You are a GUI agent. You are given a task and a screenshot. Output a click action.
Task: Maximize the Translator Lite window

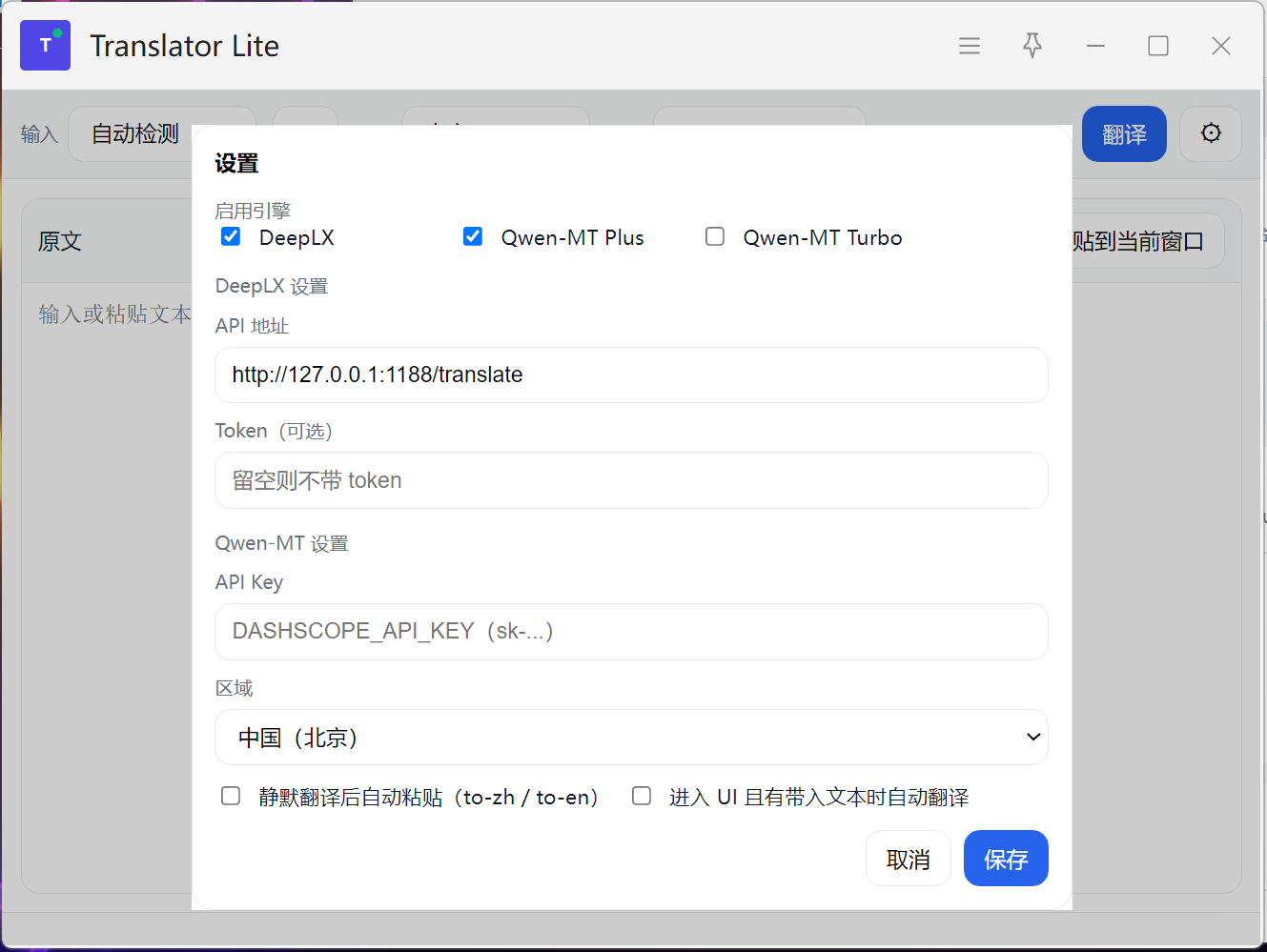tap(1157, 46)
